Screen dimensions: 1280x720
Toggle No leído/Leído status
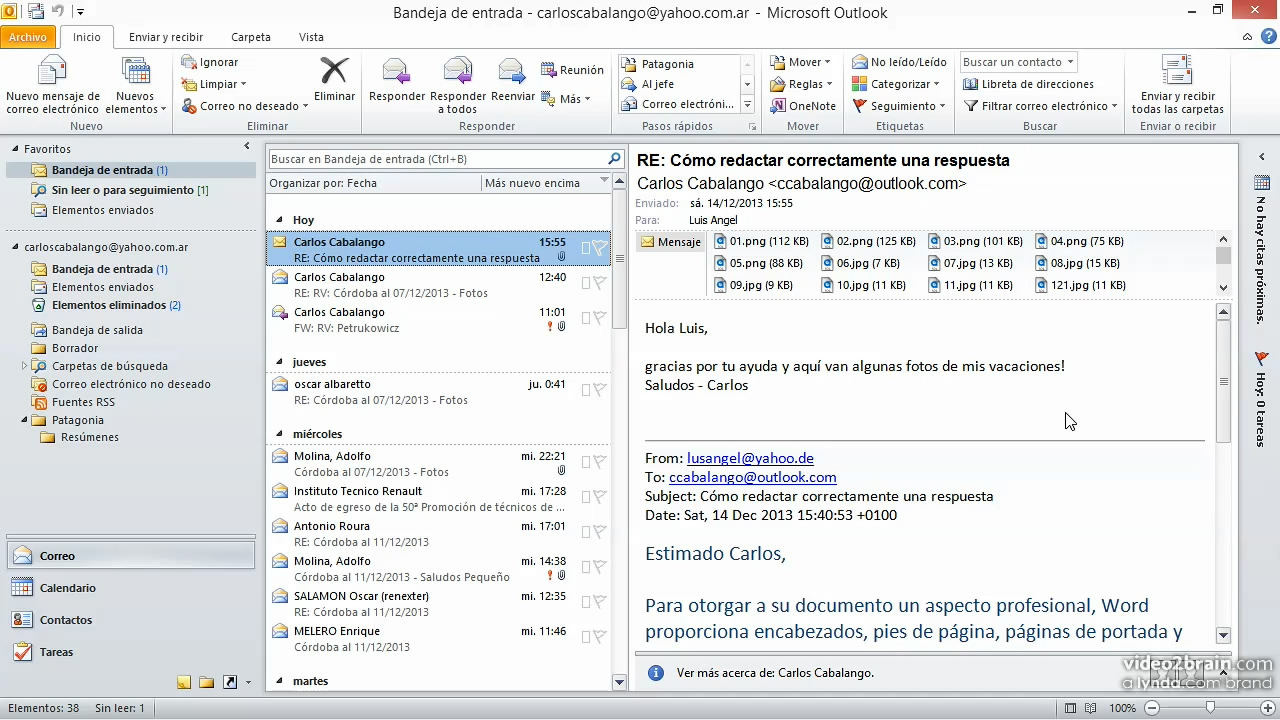coord(899,62)
